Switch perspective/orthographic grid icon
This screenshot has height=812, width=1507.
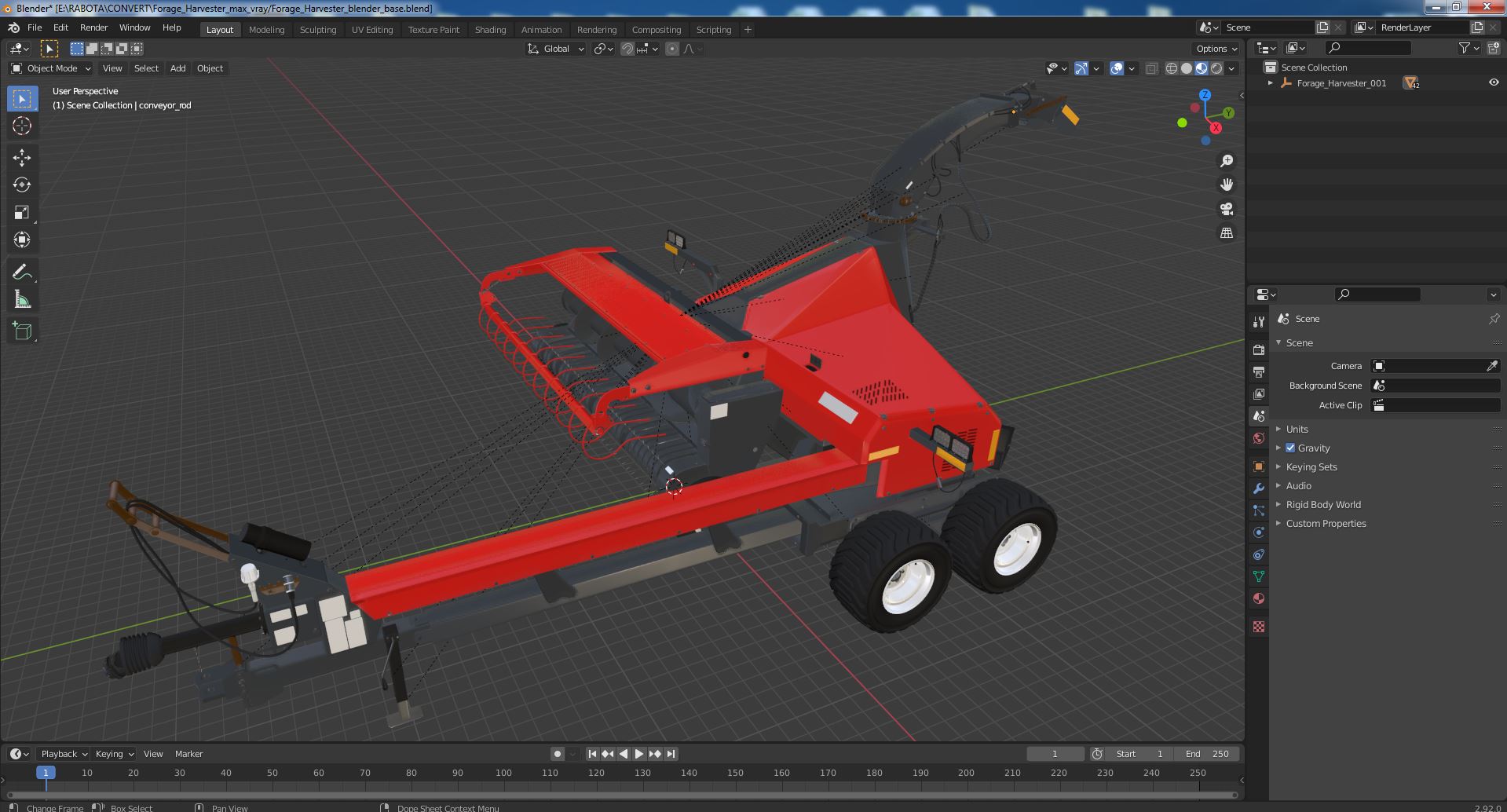click(x=1226, y=233)
